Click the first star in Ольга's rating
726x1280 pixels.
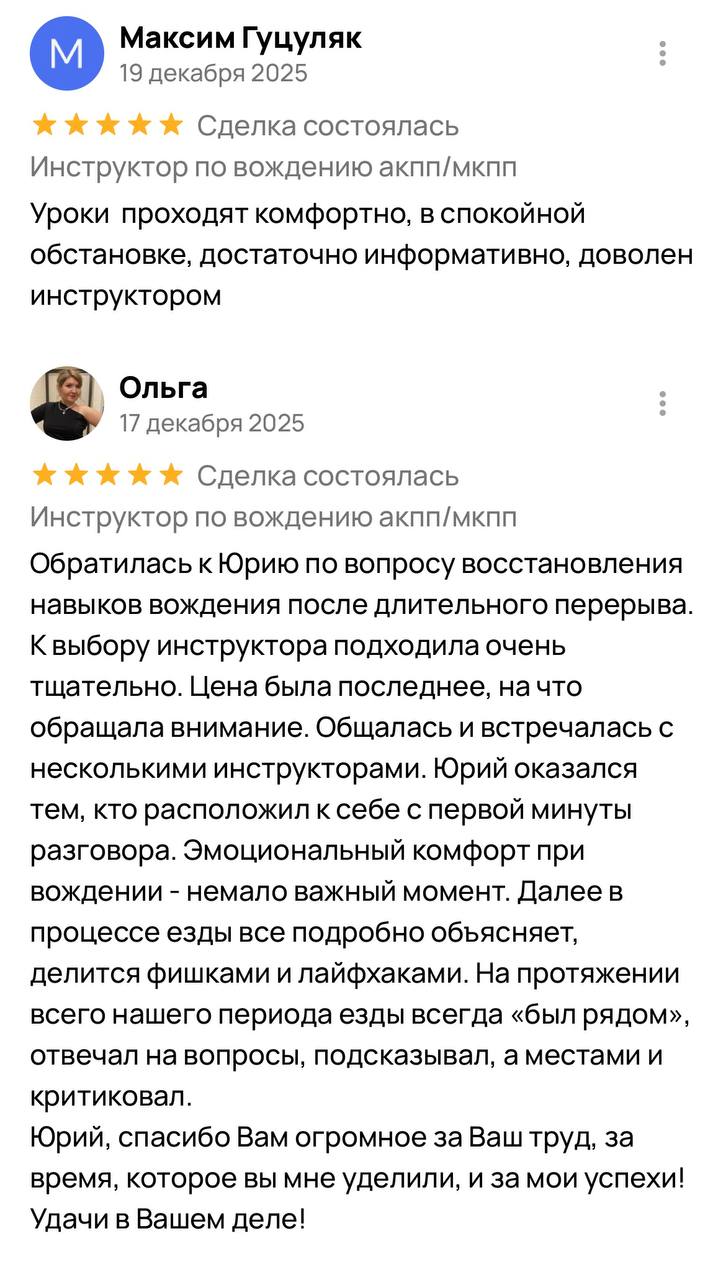pyautogui.click(x=45, y=475)
